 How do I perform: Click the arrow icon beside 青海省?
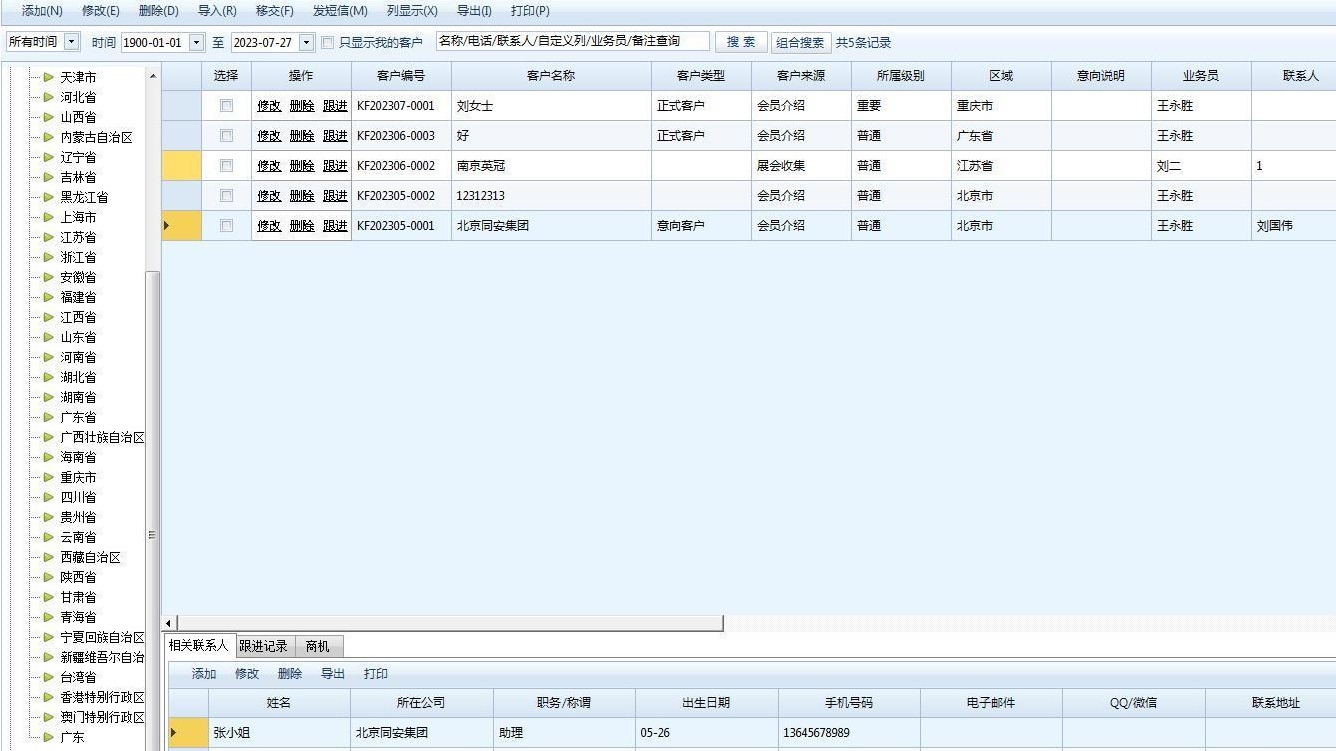(48, 617)
